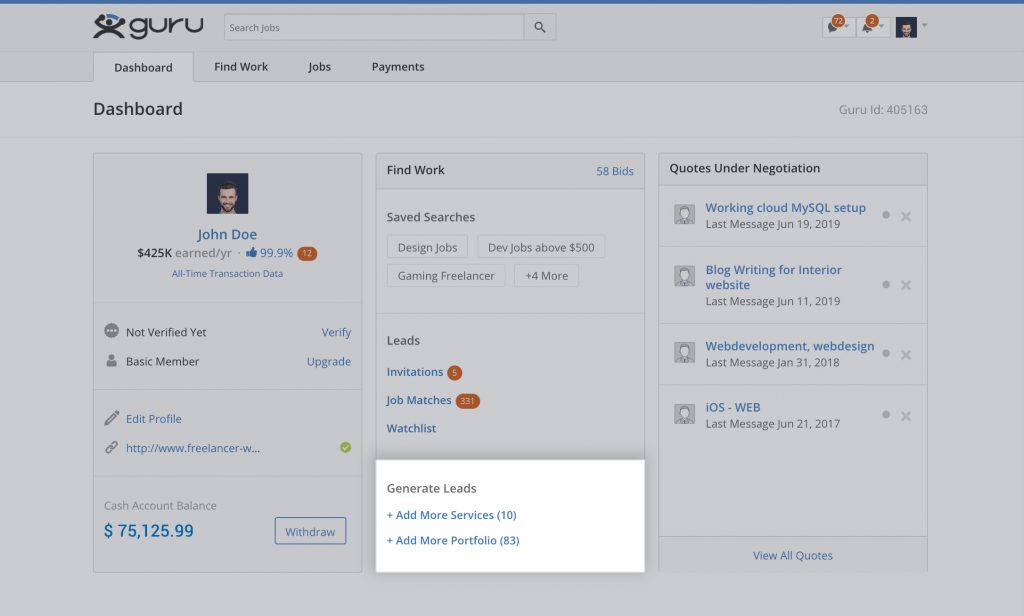Image resolution: width=1024 pixels, height=616 pixels.
Task: Click the Invitations 5 badge
Action: click(455, 372)
